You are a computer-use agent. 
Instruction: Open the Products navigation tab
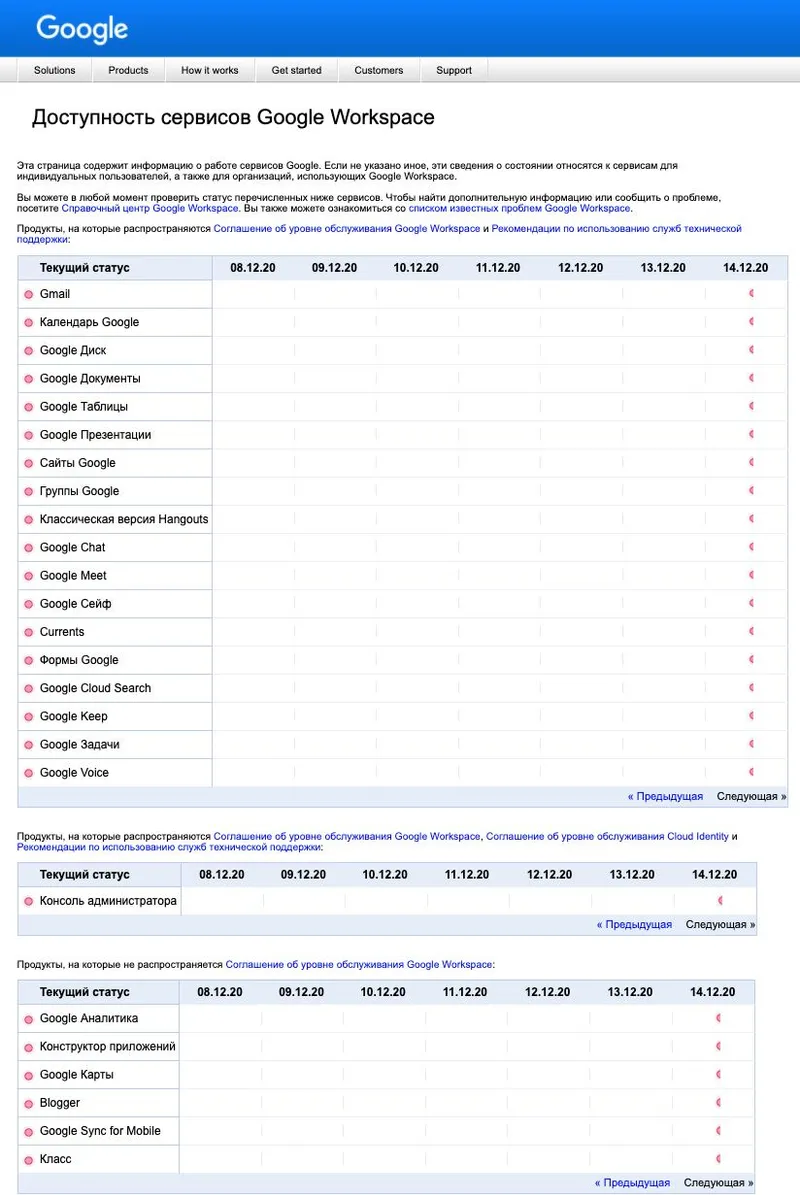coord(128,70)
